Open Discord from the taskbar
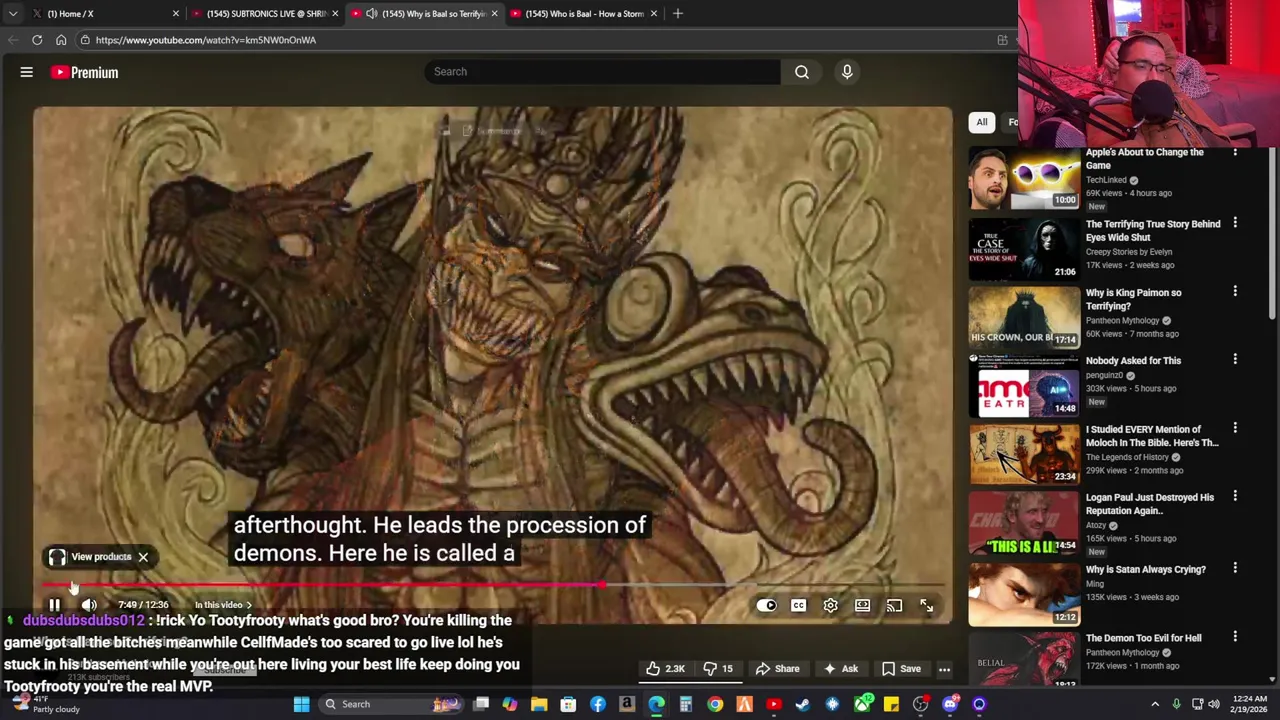 (950, 704)
